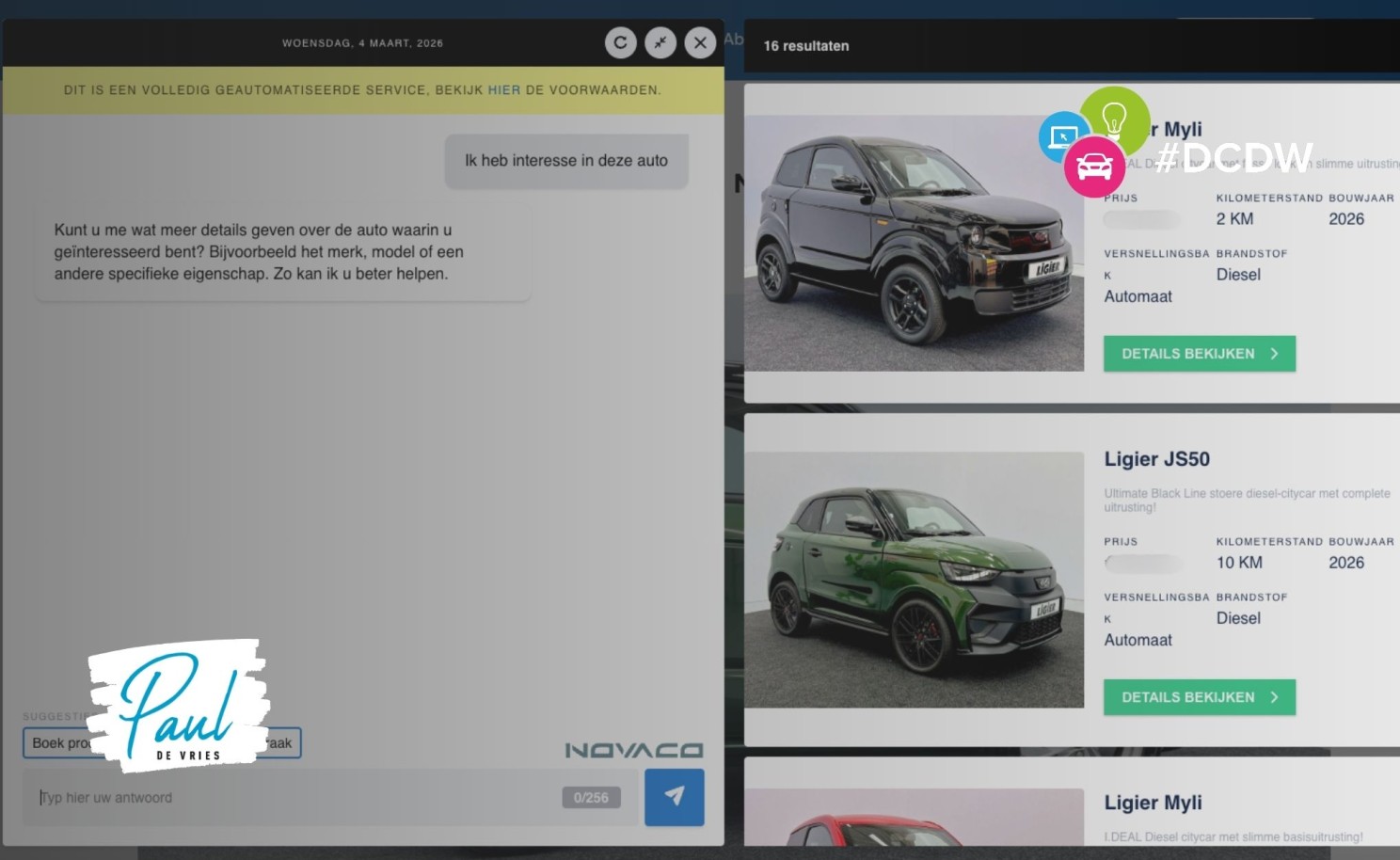Click the 'Ik heb interesse in deze auto' message
Image resolution: width=1400 pixels, height=860 pixels.
566,161
